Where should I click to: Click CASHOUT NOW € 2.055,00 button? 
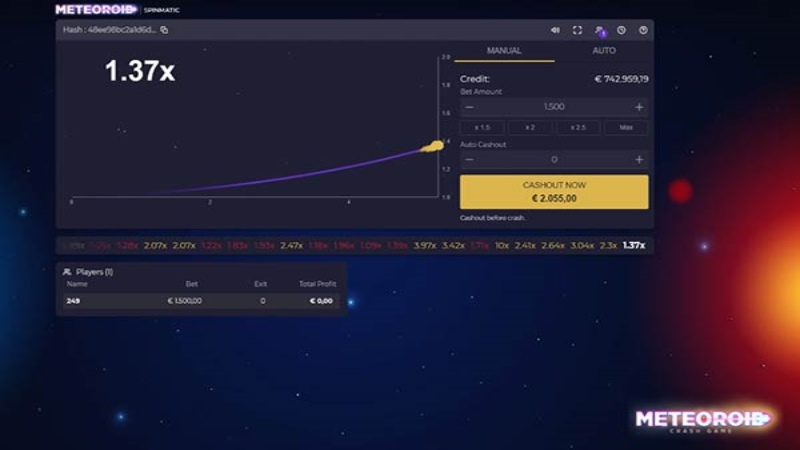(x=554, y=192)
